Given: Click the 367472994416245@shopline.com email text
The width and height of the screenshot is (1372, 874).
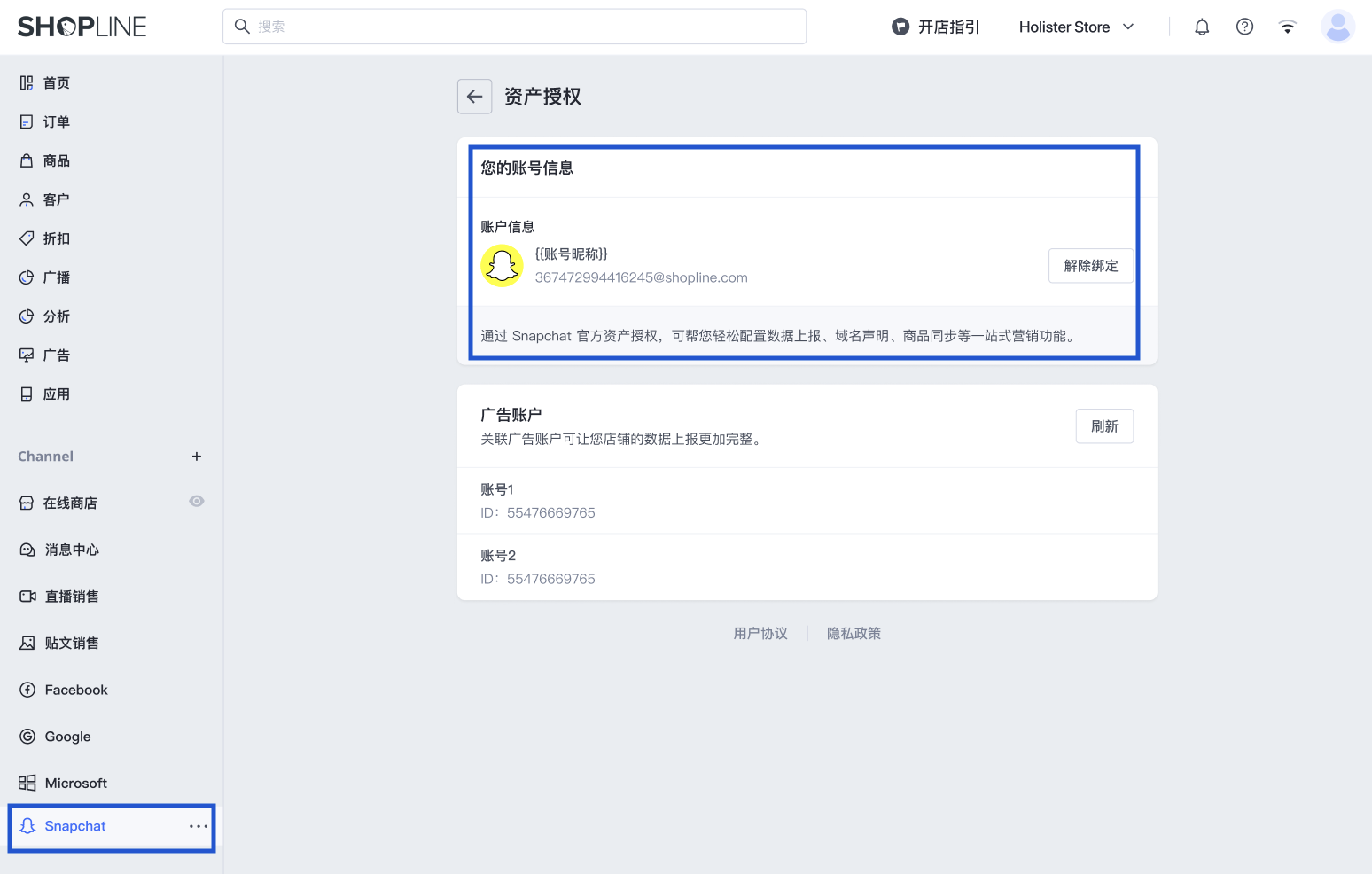Looking at the screenshot, I should pyautogui.click(x=641, y=277).
